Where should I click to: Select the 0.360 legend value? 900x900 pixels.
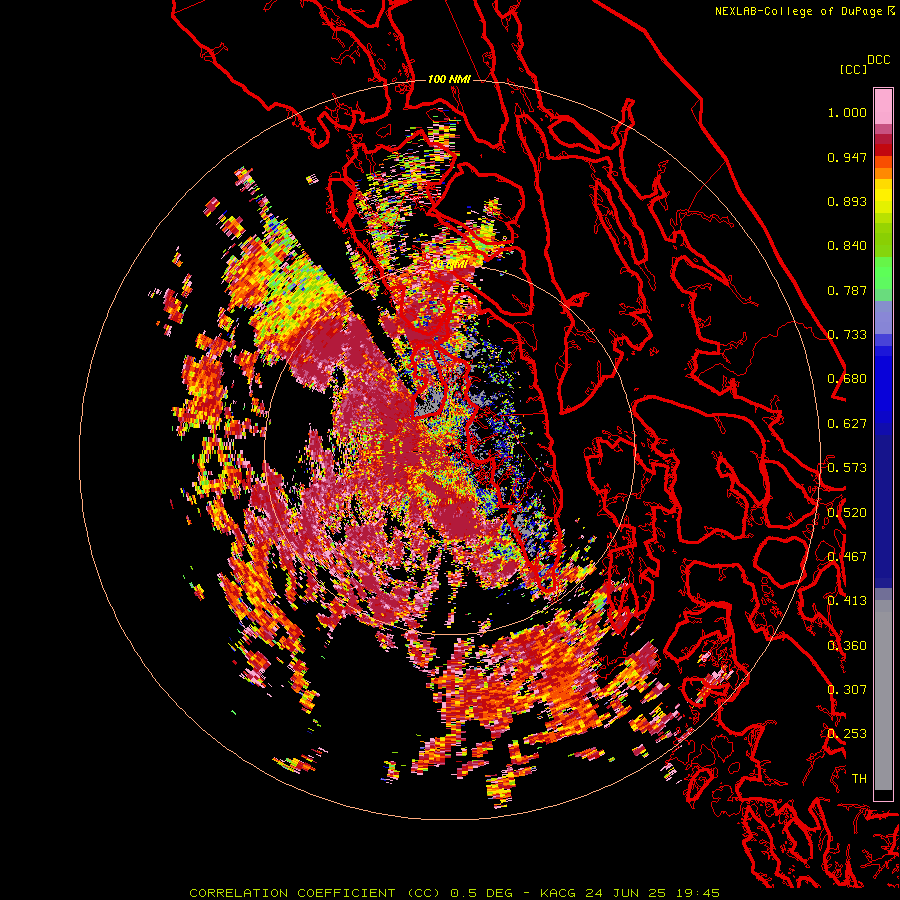click(x=847, y=645)
